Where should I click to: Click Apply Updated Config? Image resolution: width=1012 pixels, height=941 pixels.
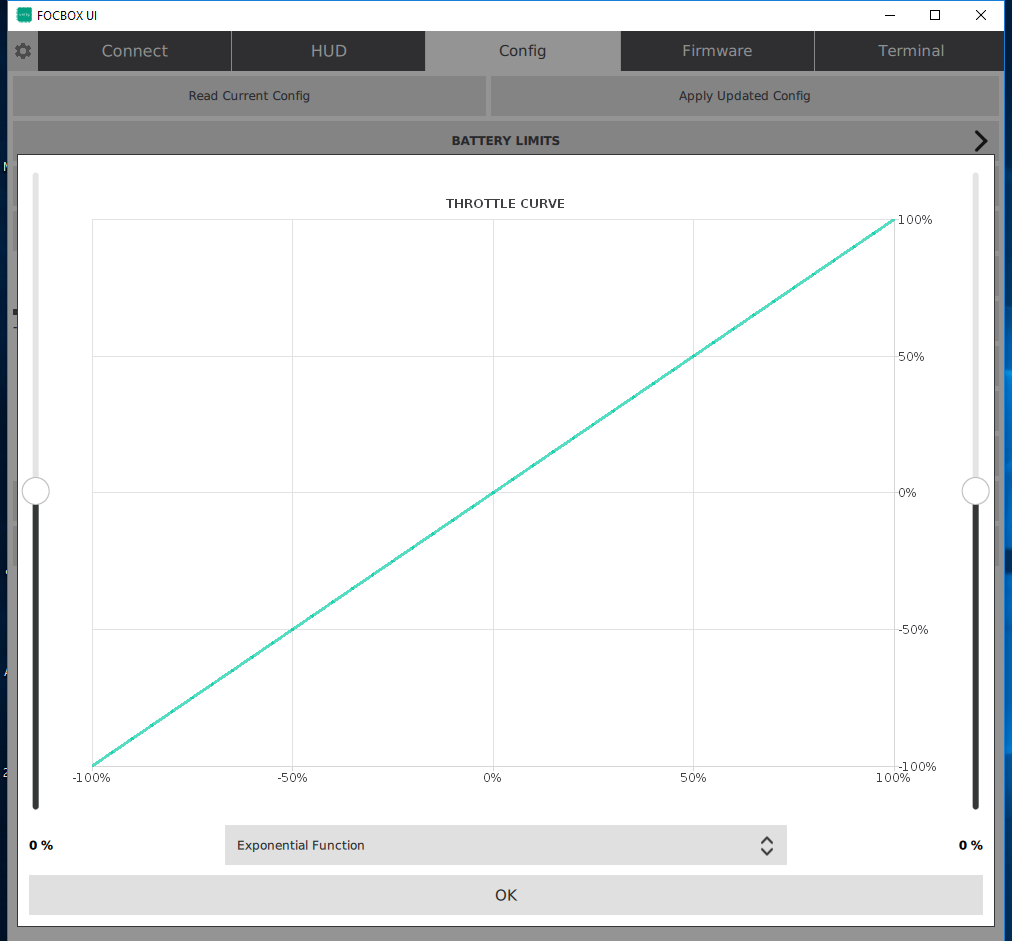744,96
